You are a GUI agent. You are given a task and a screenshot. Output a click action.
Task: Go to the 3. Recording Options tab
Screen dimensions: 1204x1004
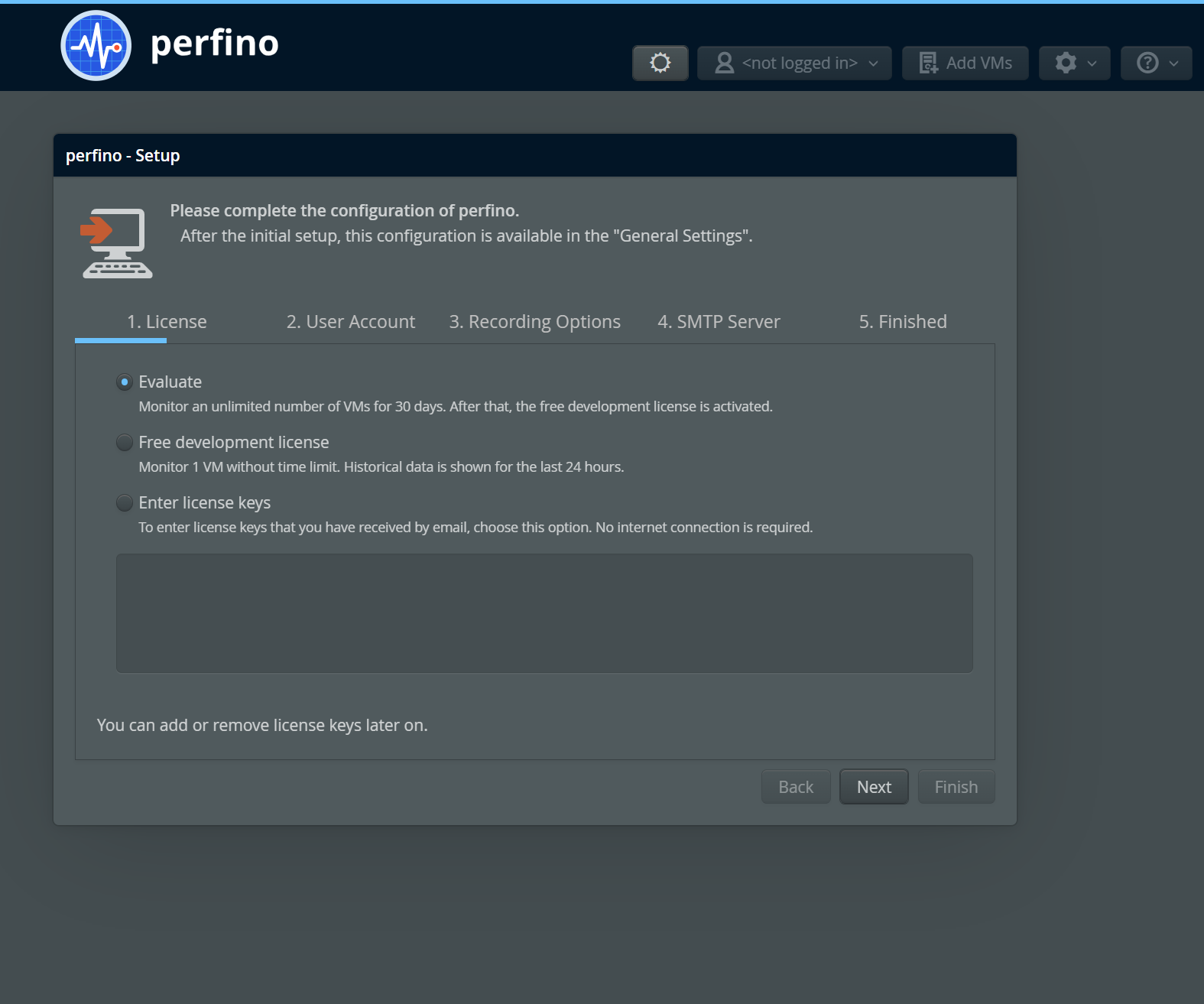tap(535, 322)
